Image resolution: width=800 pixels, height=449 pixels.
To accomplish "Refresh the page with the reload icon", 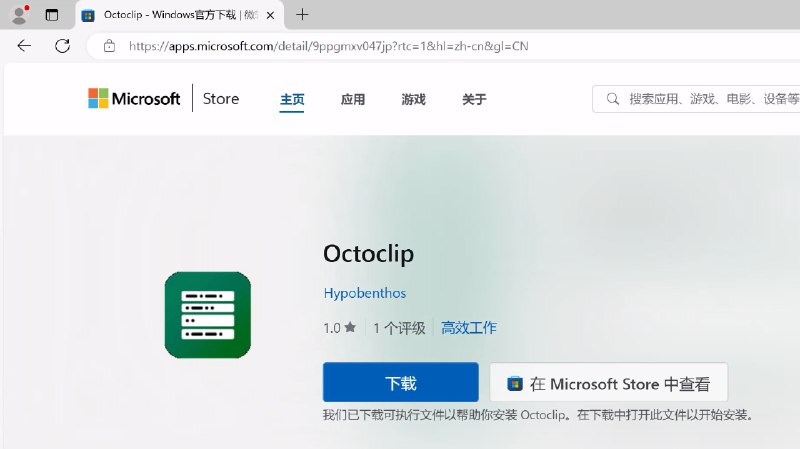I will (x=62, y=46).
